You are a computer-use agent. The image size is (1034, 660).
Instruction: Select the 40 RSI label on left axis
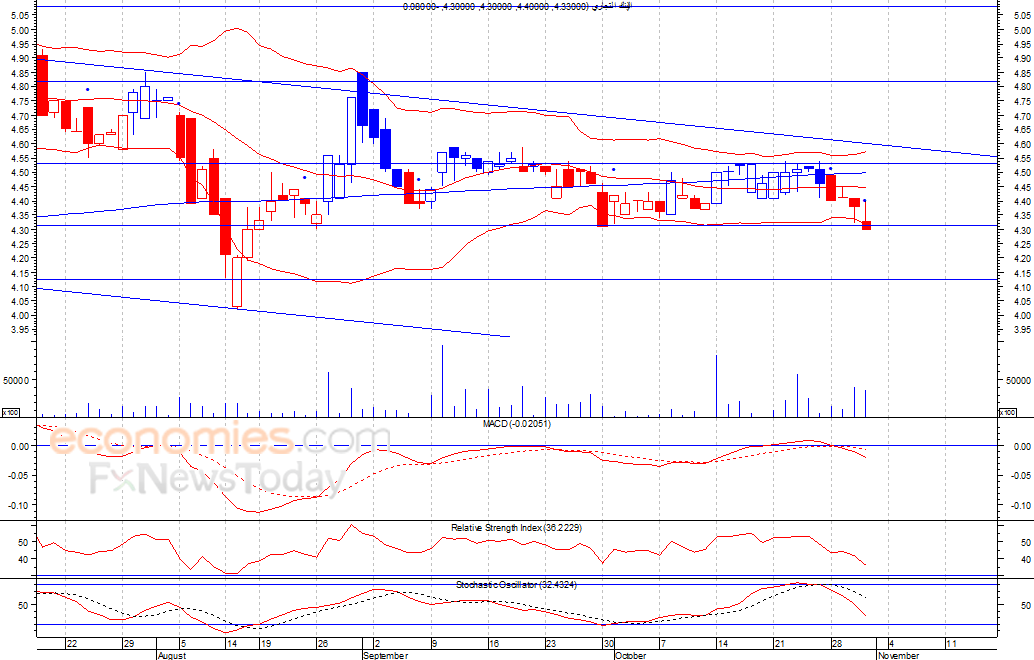(24, 560)
